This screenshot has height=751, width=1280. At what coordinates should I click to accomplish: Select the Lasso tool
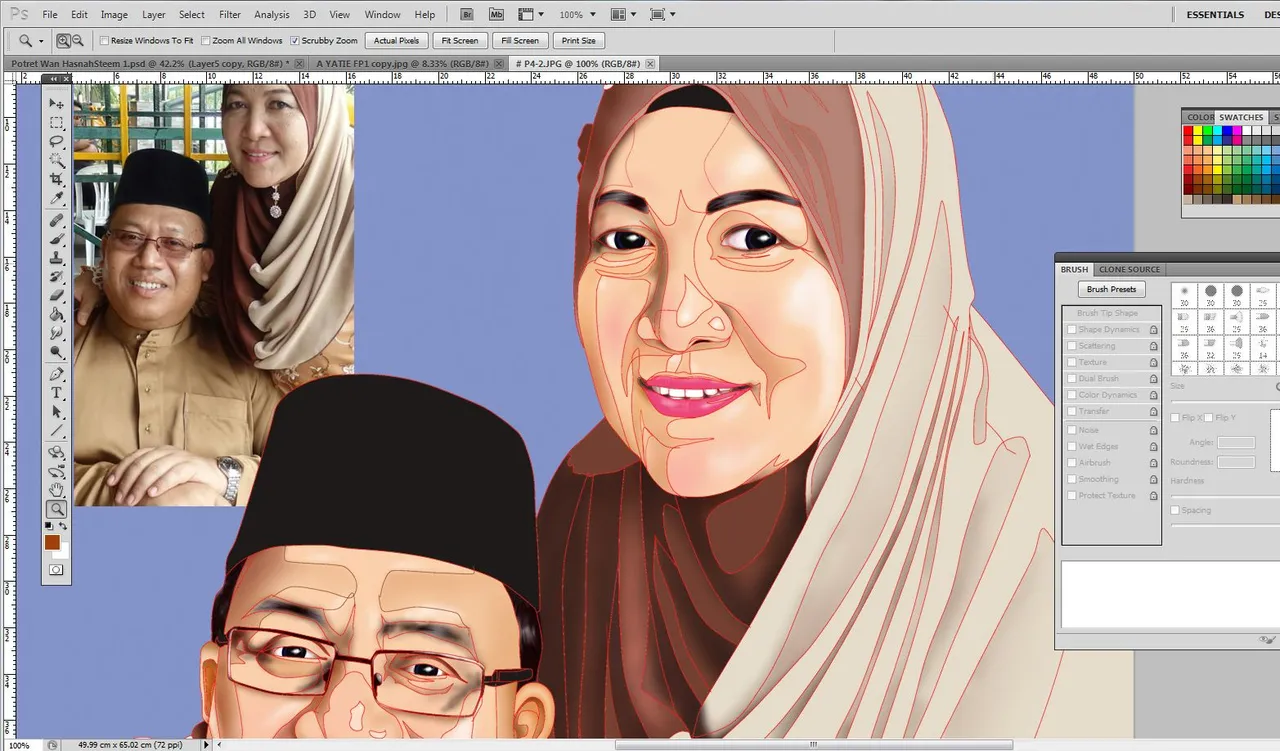click(x=56, y=142)
